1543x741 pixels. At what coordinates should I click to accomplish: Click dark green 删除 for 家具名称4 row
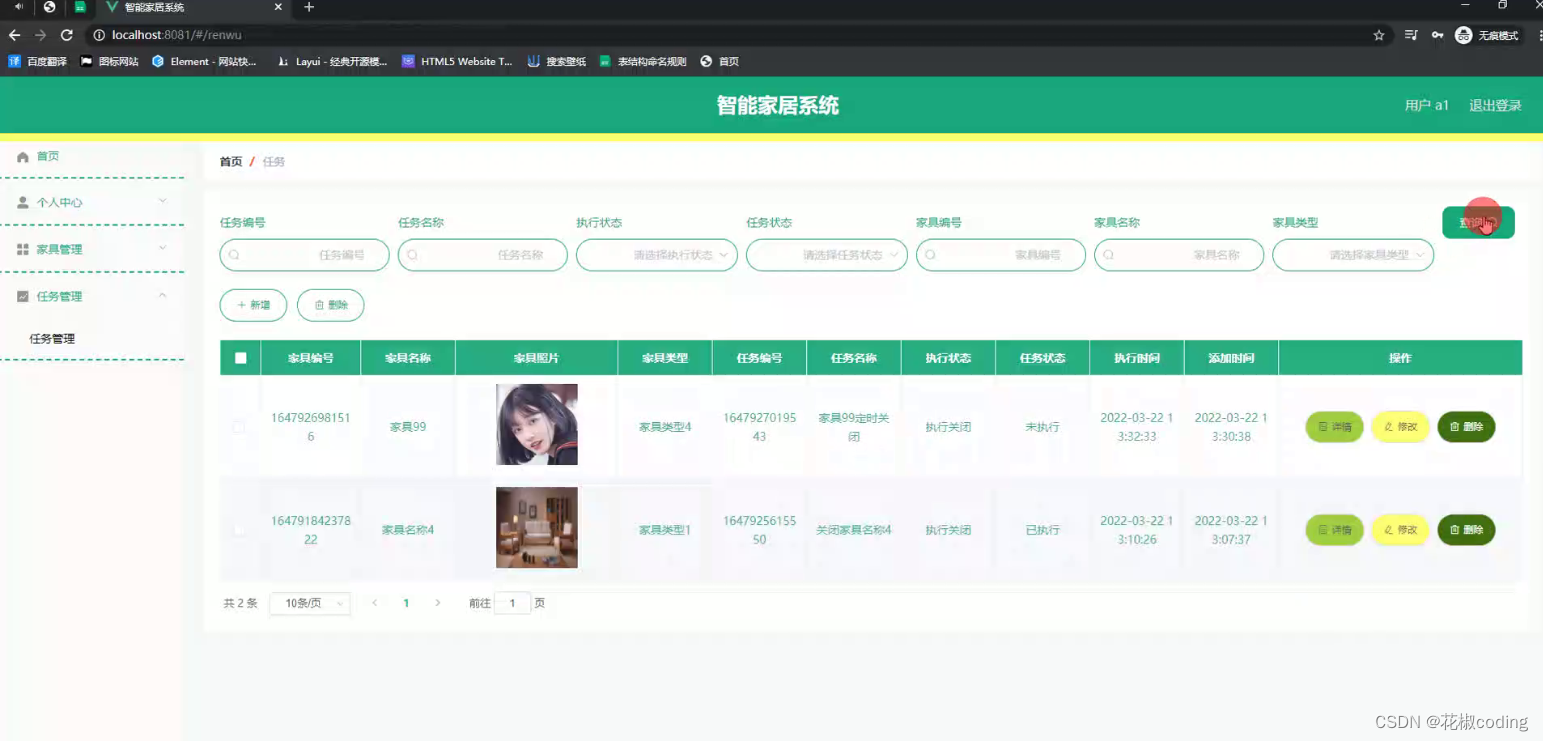point(1466,530)
